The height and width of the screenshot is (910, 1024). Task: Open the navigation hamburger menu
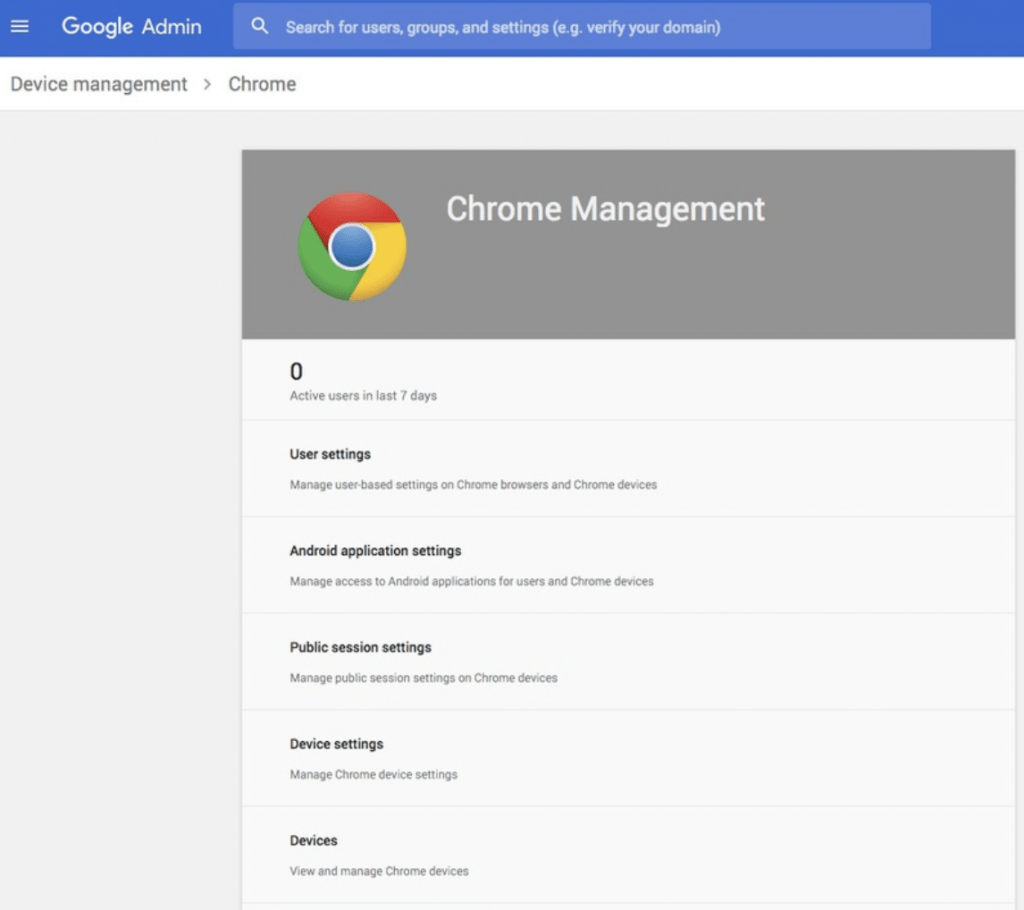(x=20, y=26)
